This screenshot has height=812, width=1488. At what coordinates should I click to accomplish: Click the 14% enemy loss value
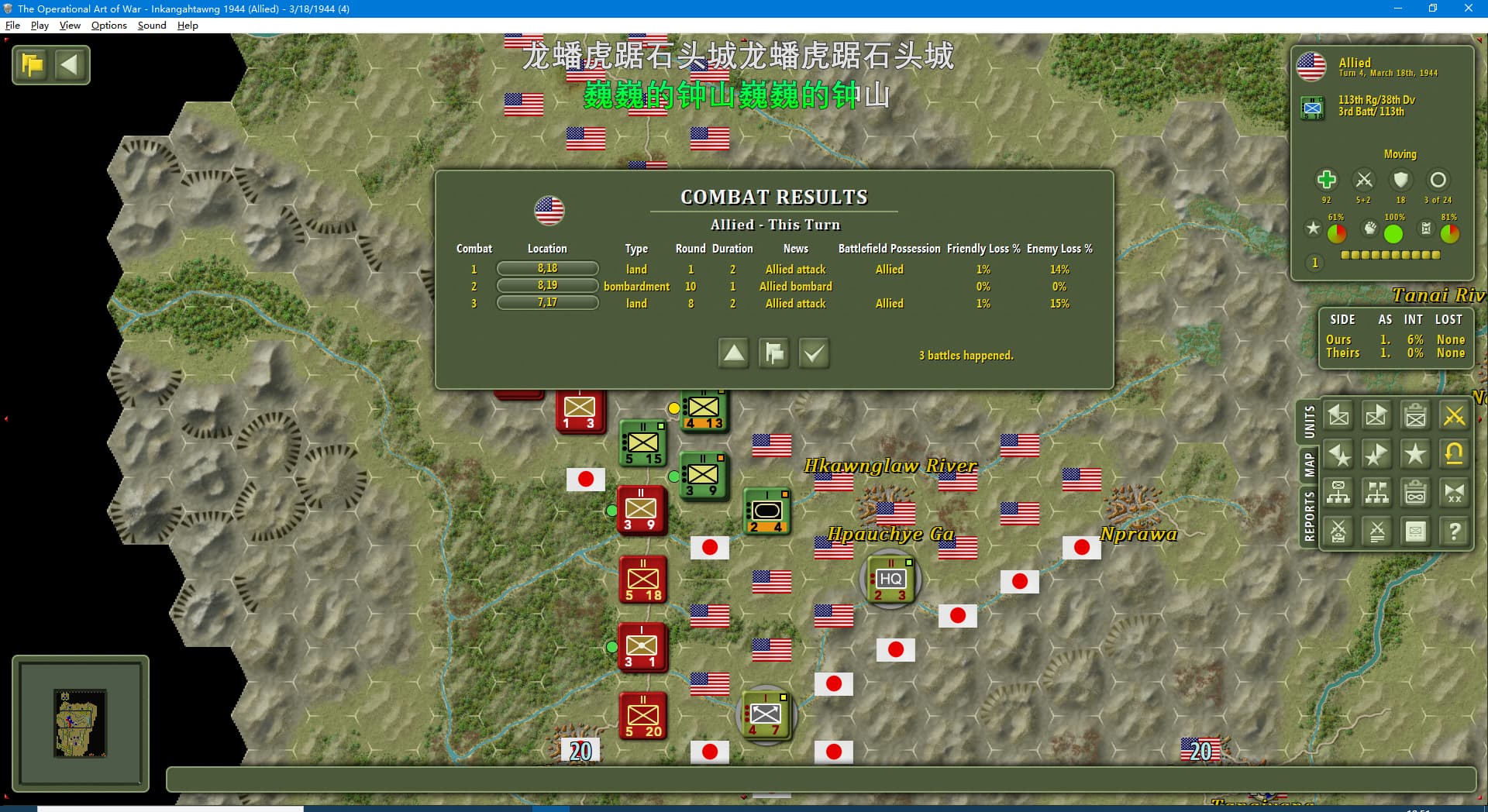point(1059,269)
